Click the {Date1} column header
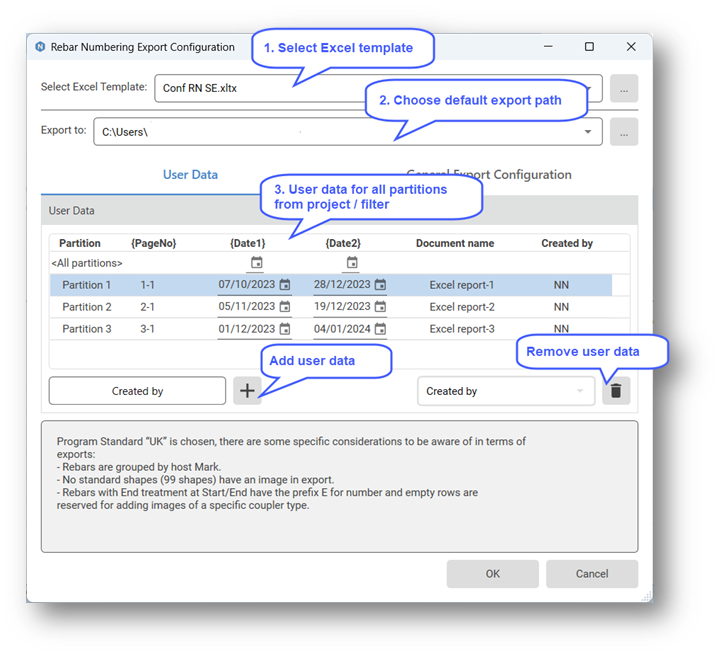This screenshot has height=655, width=723. [248, 243]
